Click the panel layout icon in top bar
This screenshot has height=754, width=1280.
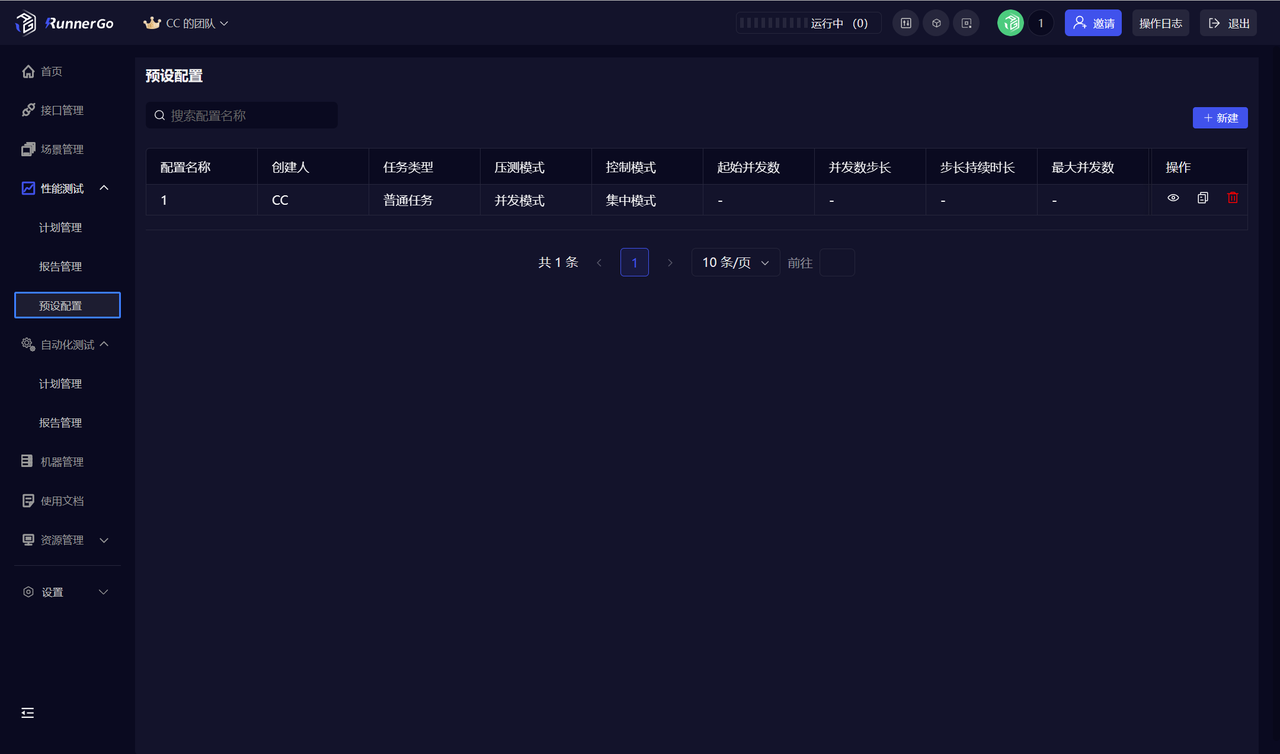(905, 22)
